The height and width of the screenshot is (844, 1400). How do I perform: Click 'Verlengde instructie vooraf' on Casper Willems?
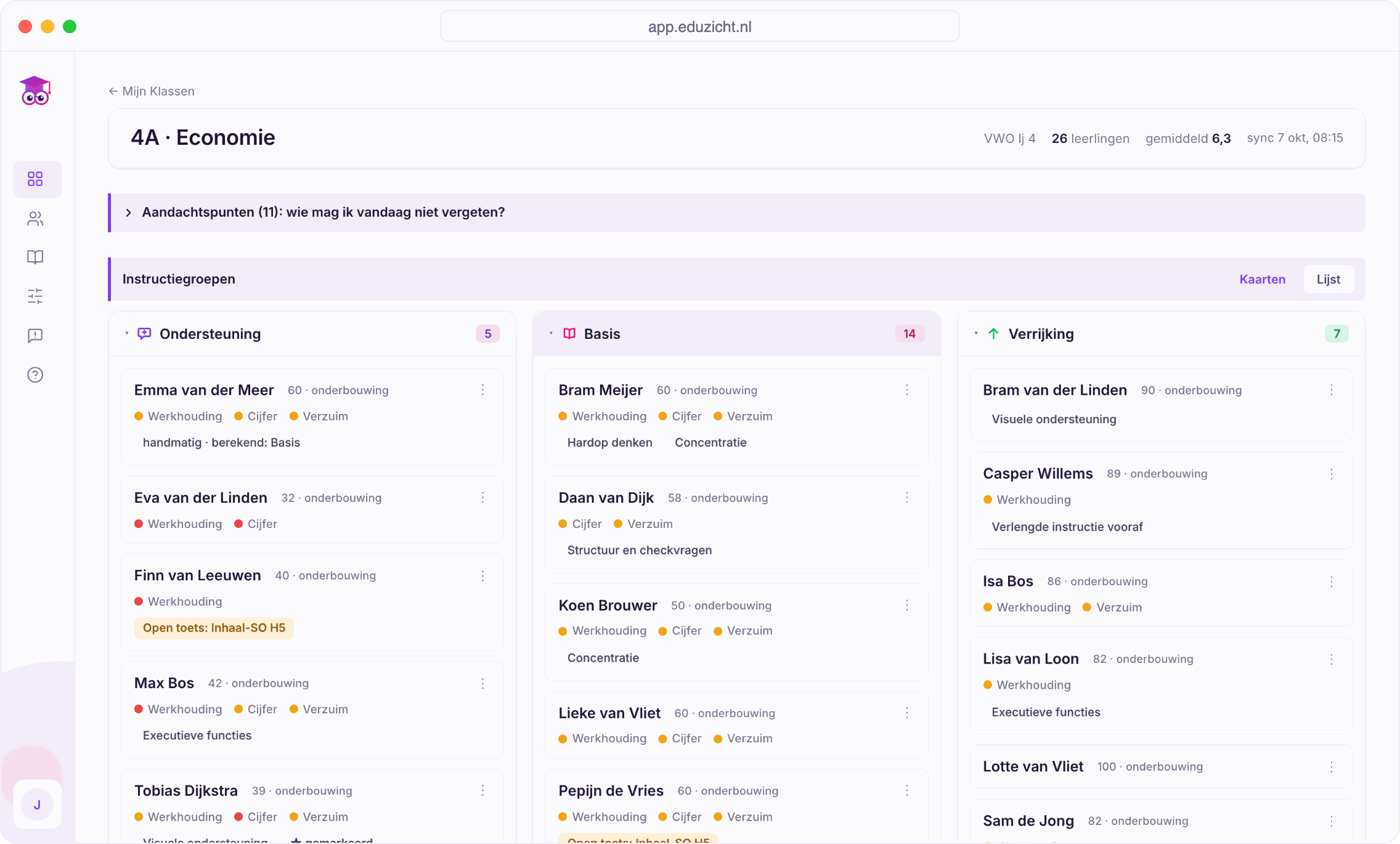coord(1067,527)
